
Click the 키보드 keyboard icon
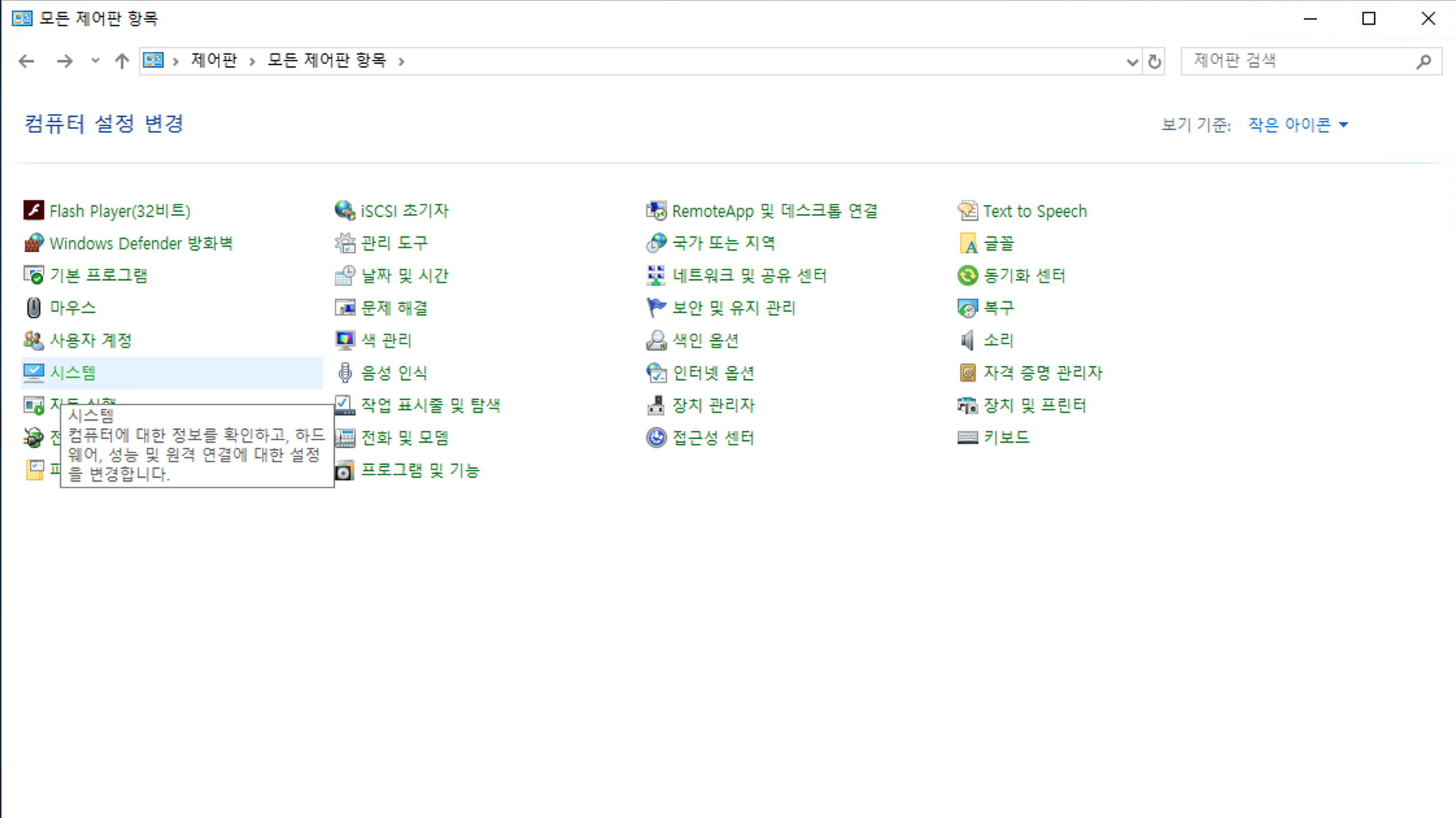[x=967, y=438]
